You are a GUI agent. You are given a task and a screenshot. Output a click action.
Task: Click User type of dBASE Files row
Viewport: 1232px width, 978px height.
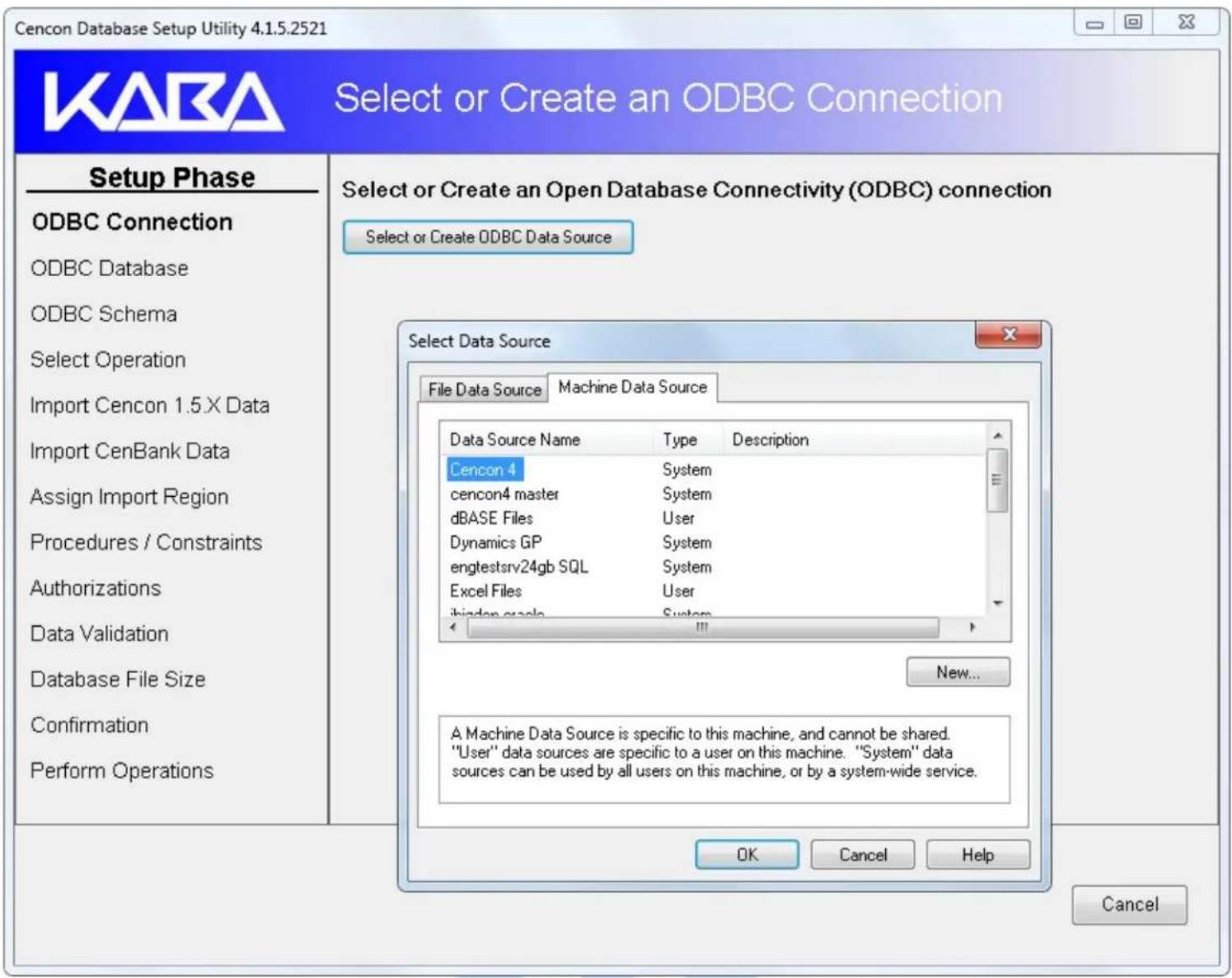[x=678, y=518]
